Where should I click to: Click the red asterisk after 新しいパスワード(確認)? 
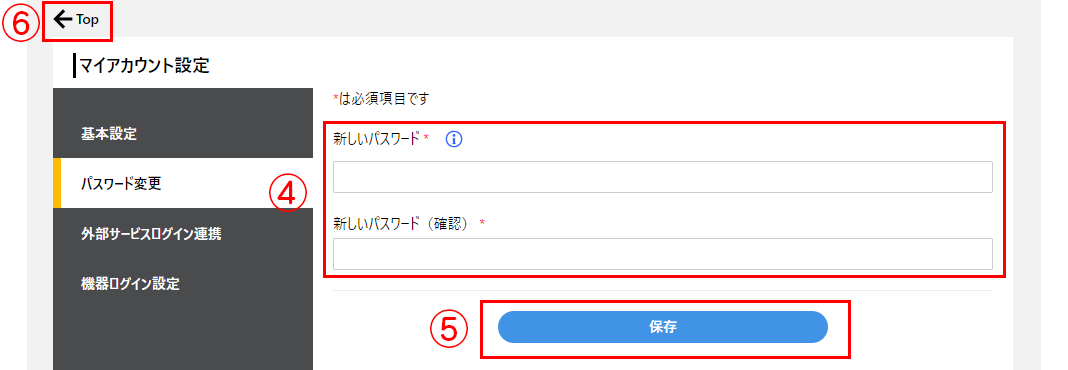tap(482, 223)
